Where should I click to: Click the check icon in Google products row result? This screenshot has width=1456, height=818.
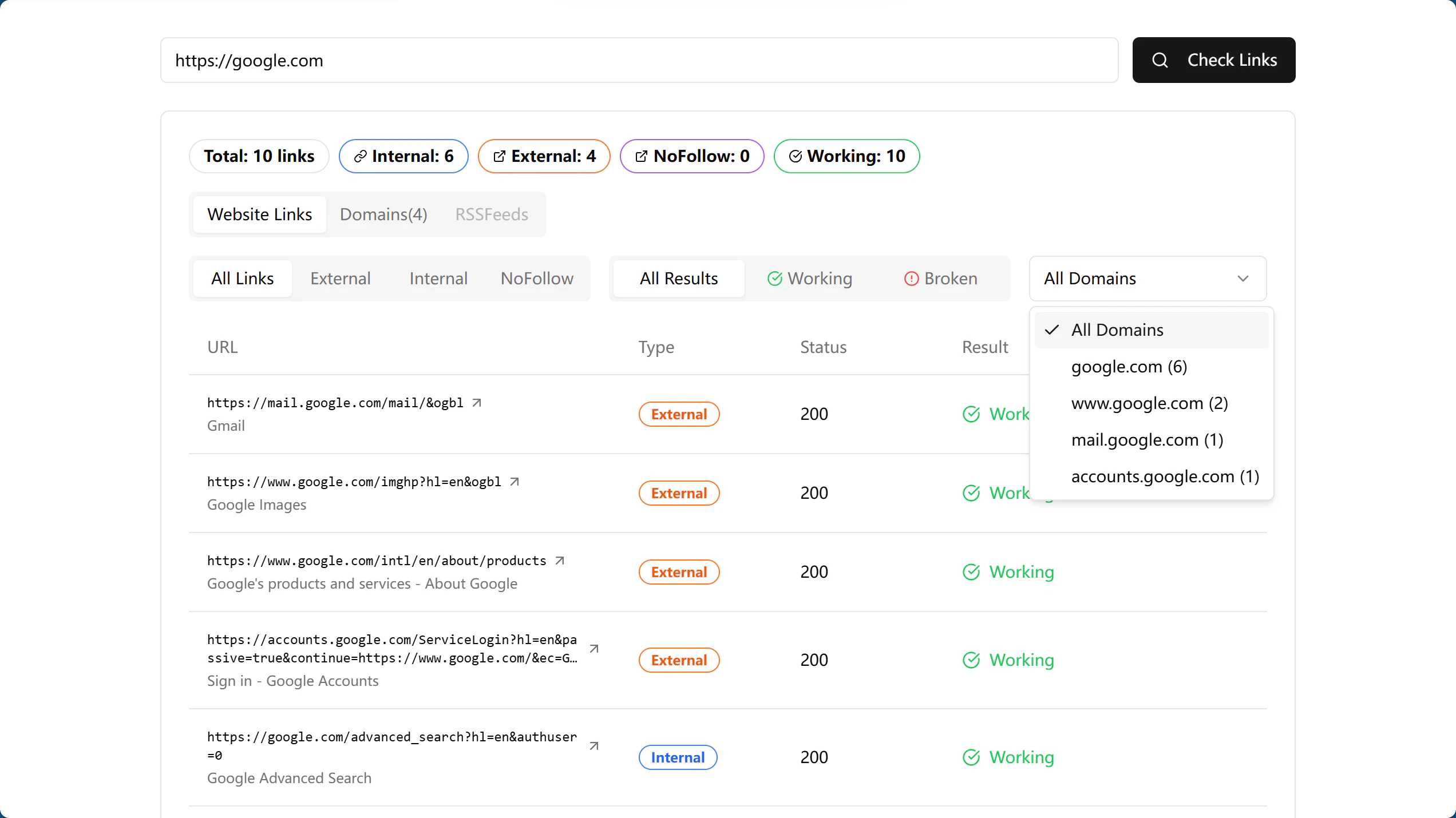(x=971, y=572)
